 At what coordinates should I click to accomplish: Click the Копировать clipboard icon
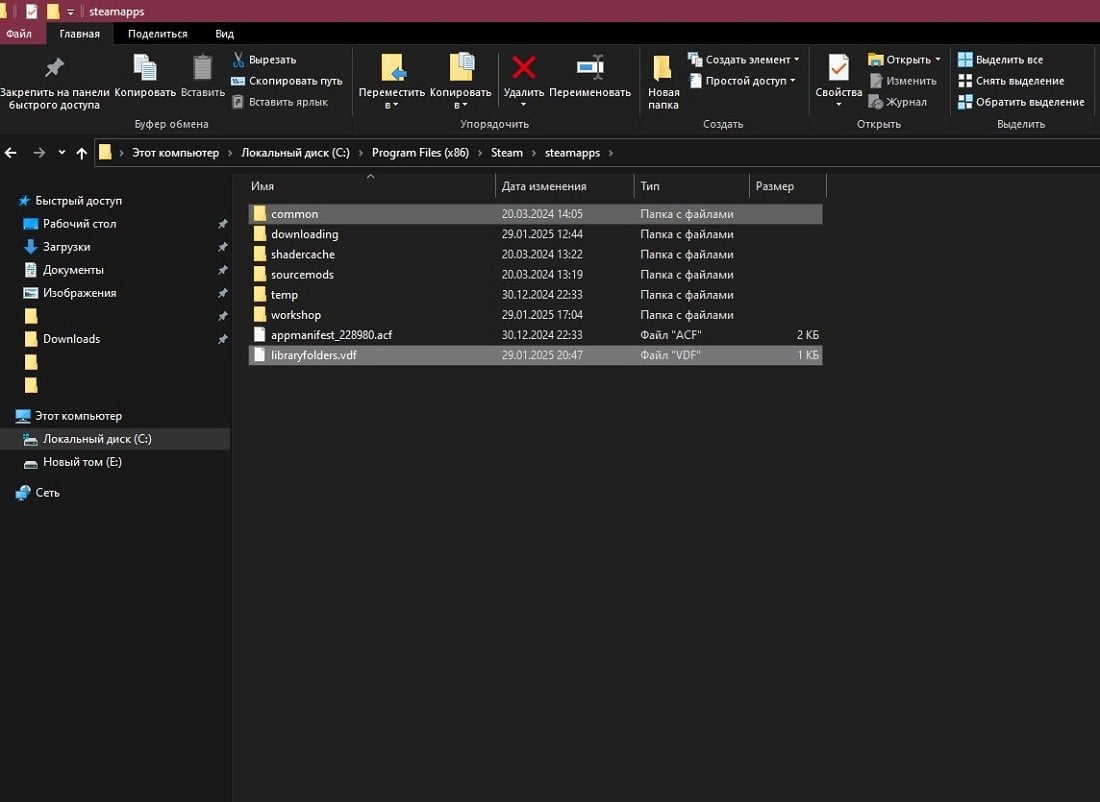click(x=145, y=68)
